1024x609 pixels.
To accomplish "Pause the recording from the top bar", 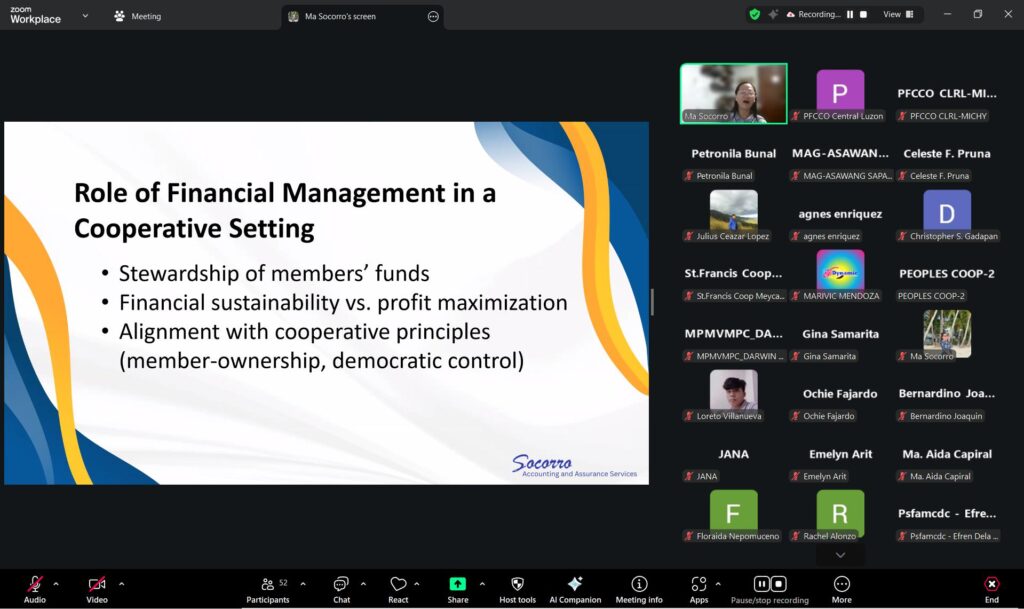I will click(x=850, y=15).
